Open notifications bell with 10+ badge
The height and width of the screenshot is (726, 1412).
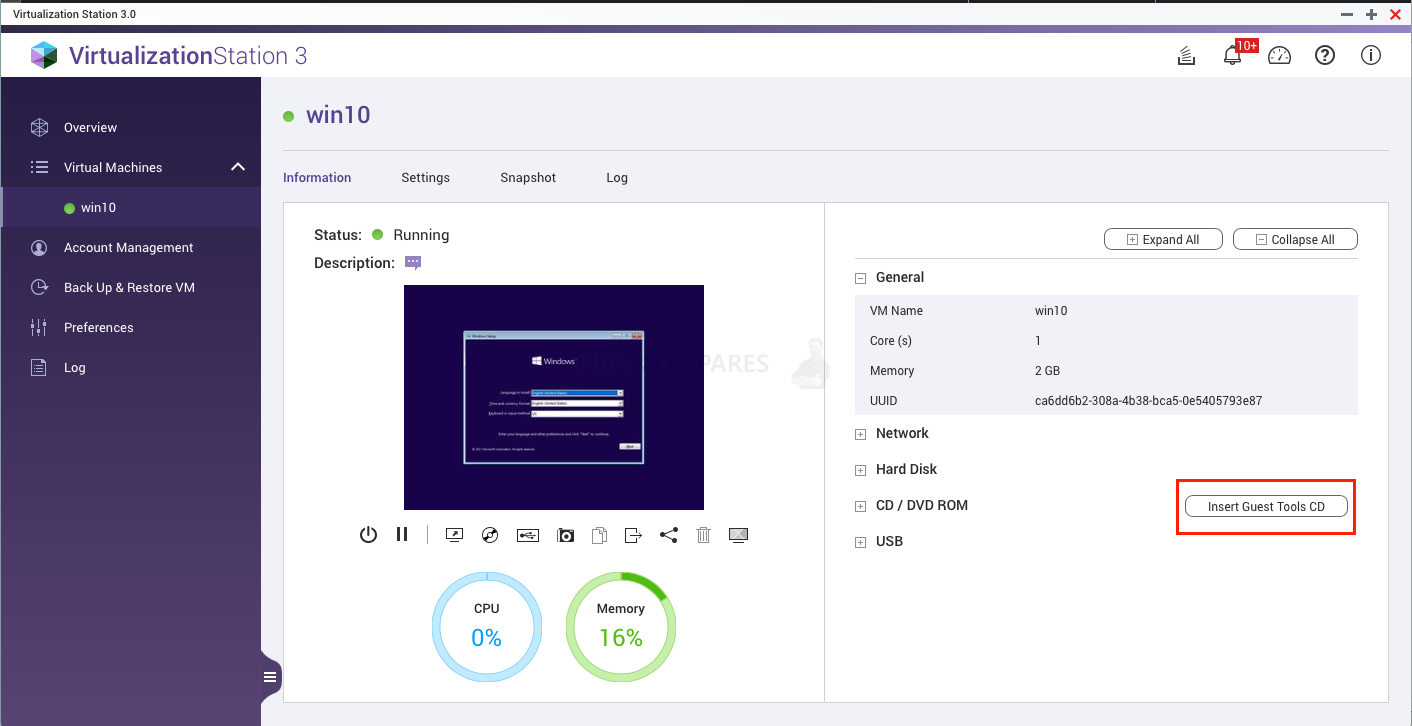pyautogui.click(x=1233, y=56)
